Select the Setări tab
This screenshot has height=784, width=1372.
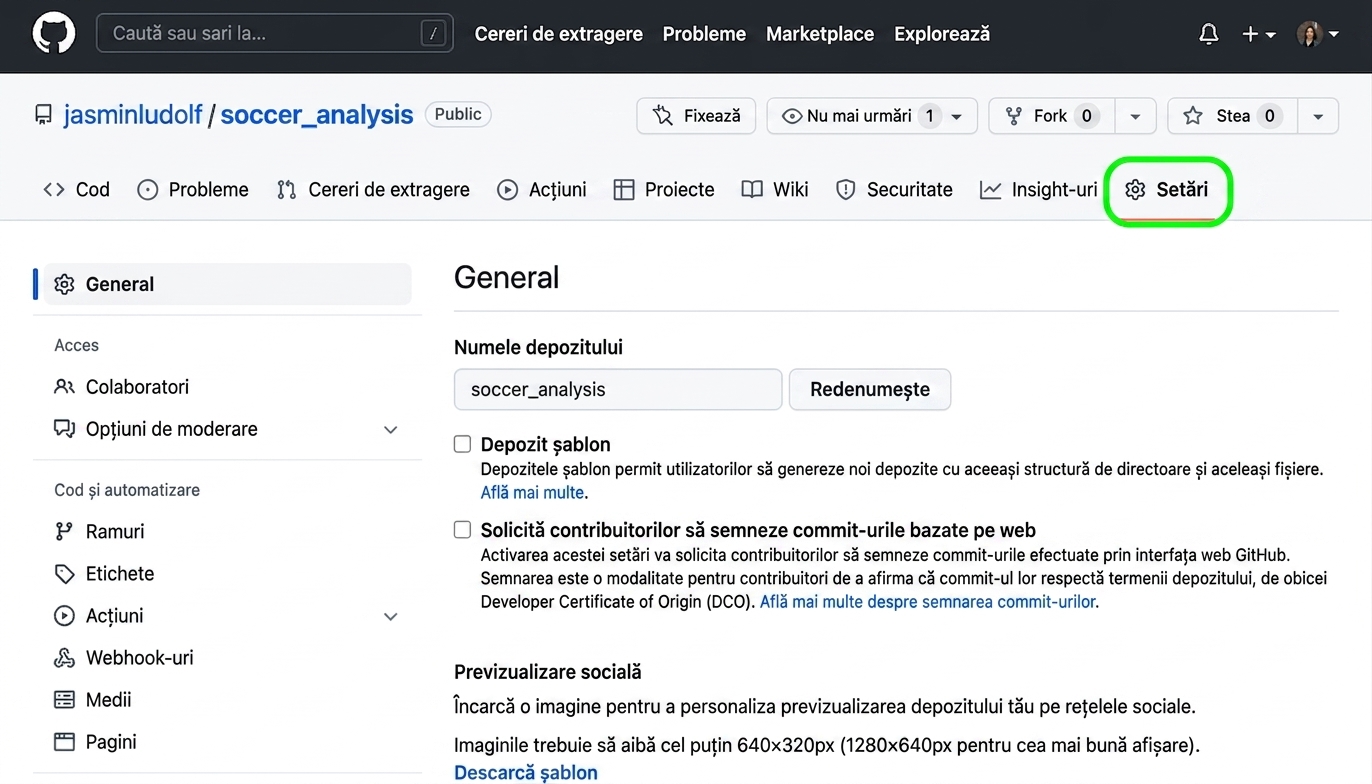point(1167,189)
